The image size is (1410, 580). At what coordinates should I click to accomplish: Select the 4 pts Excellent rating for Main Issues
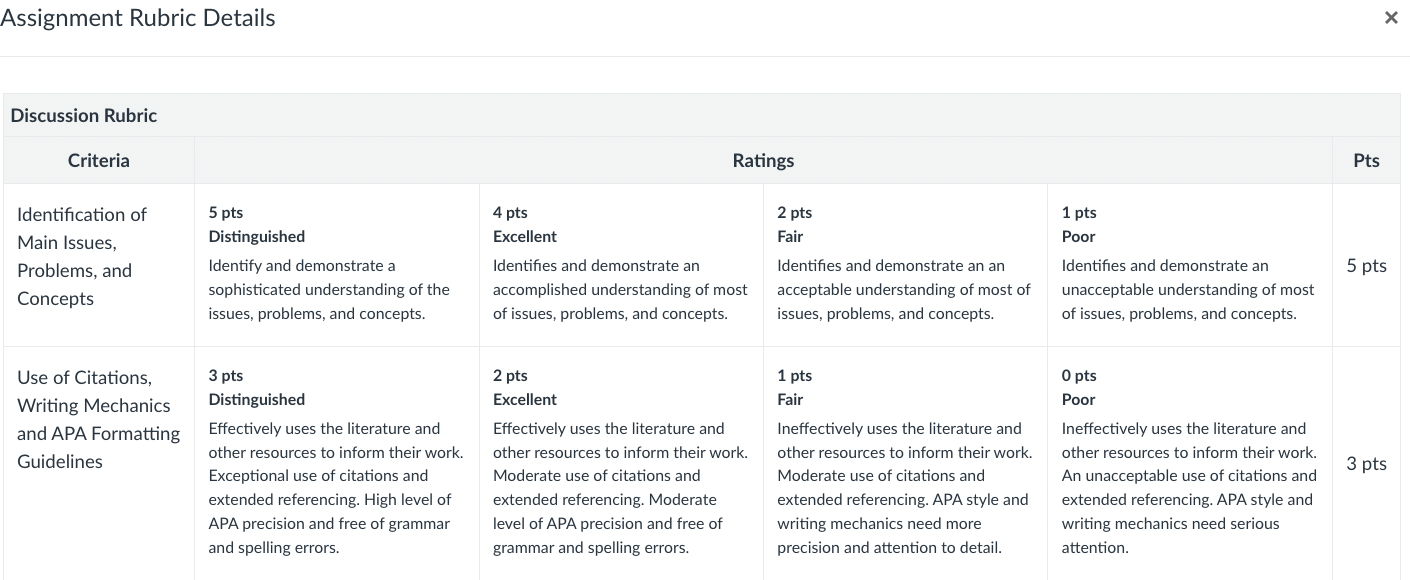tap(621, 265)
